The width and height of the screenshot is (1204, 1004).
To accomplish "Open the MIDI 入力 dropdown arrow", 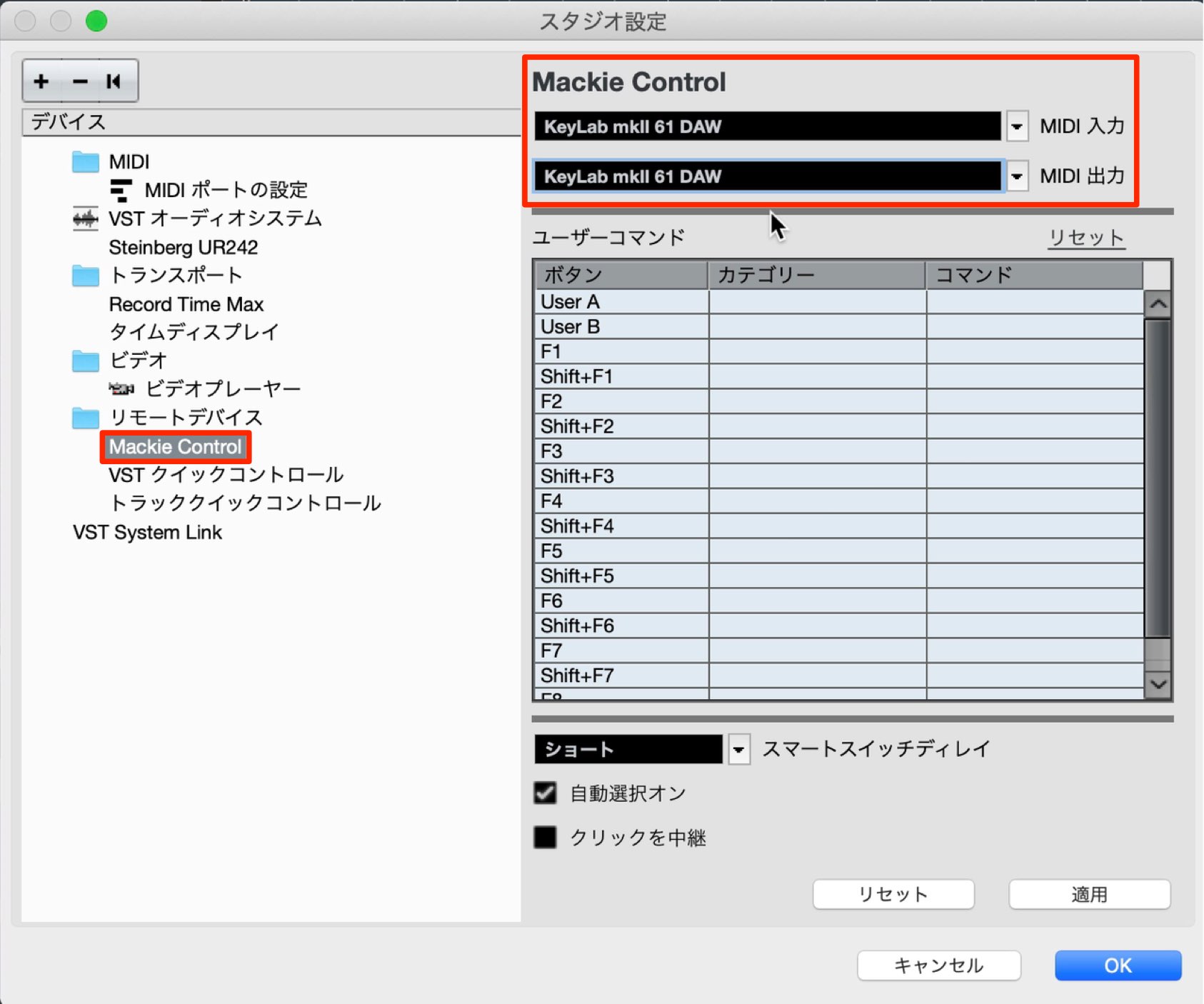I will pos(1017,126).
